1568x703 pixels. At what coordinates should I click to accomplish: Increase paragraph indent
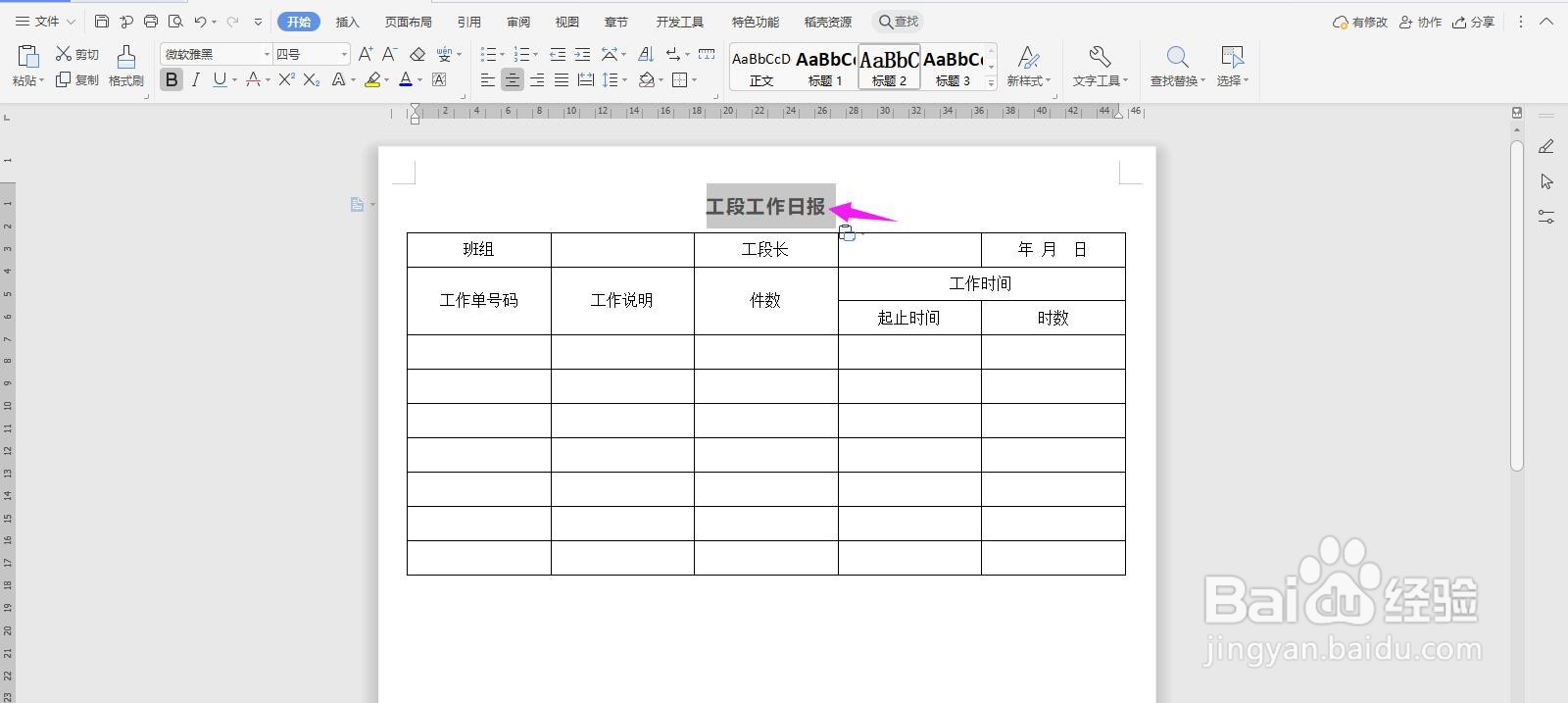click(582, 54)
